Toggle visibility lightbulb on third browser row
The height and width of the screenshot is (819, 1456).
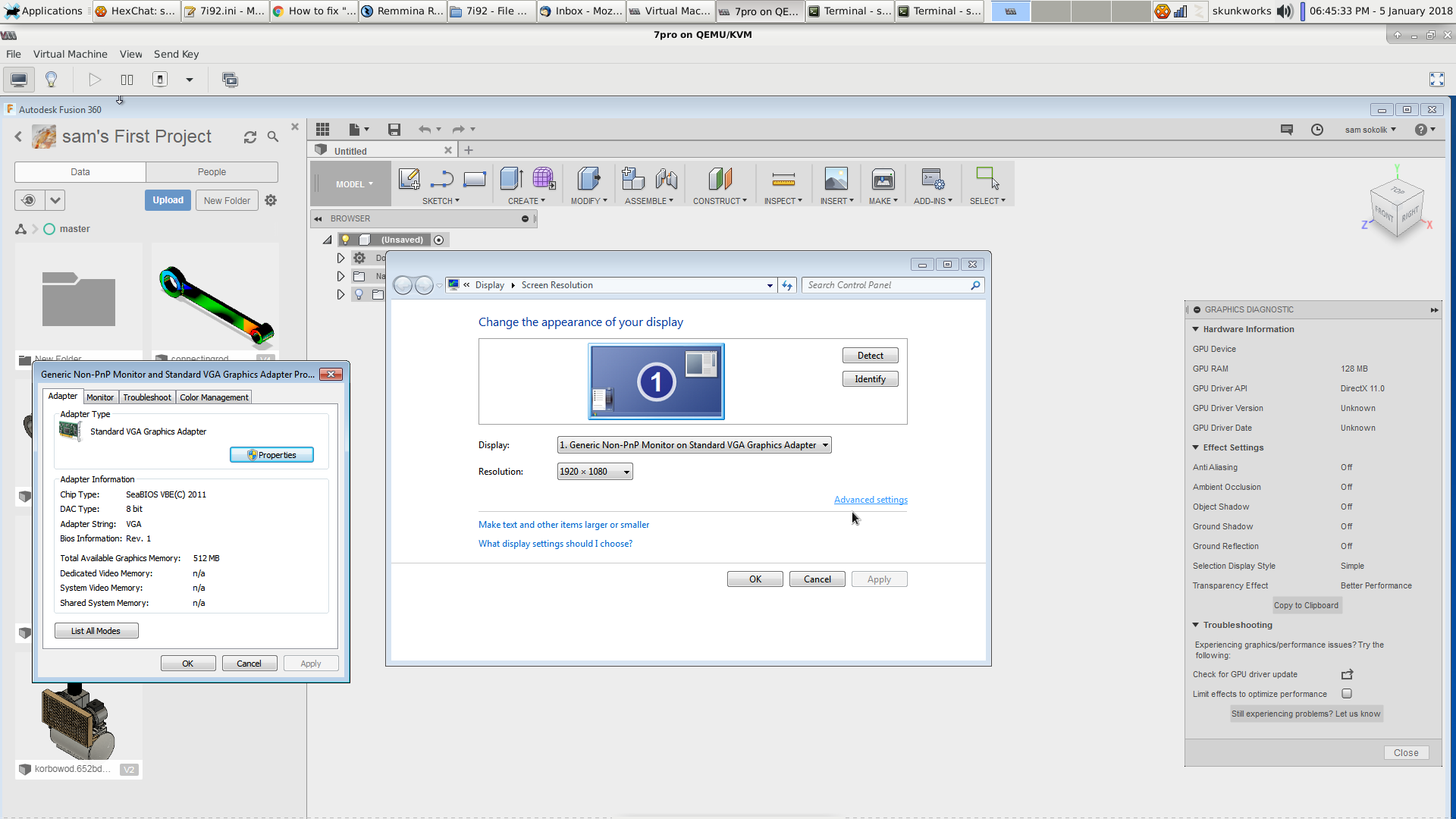(x=359, y=294)
